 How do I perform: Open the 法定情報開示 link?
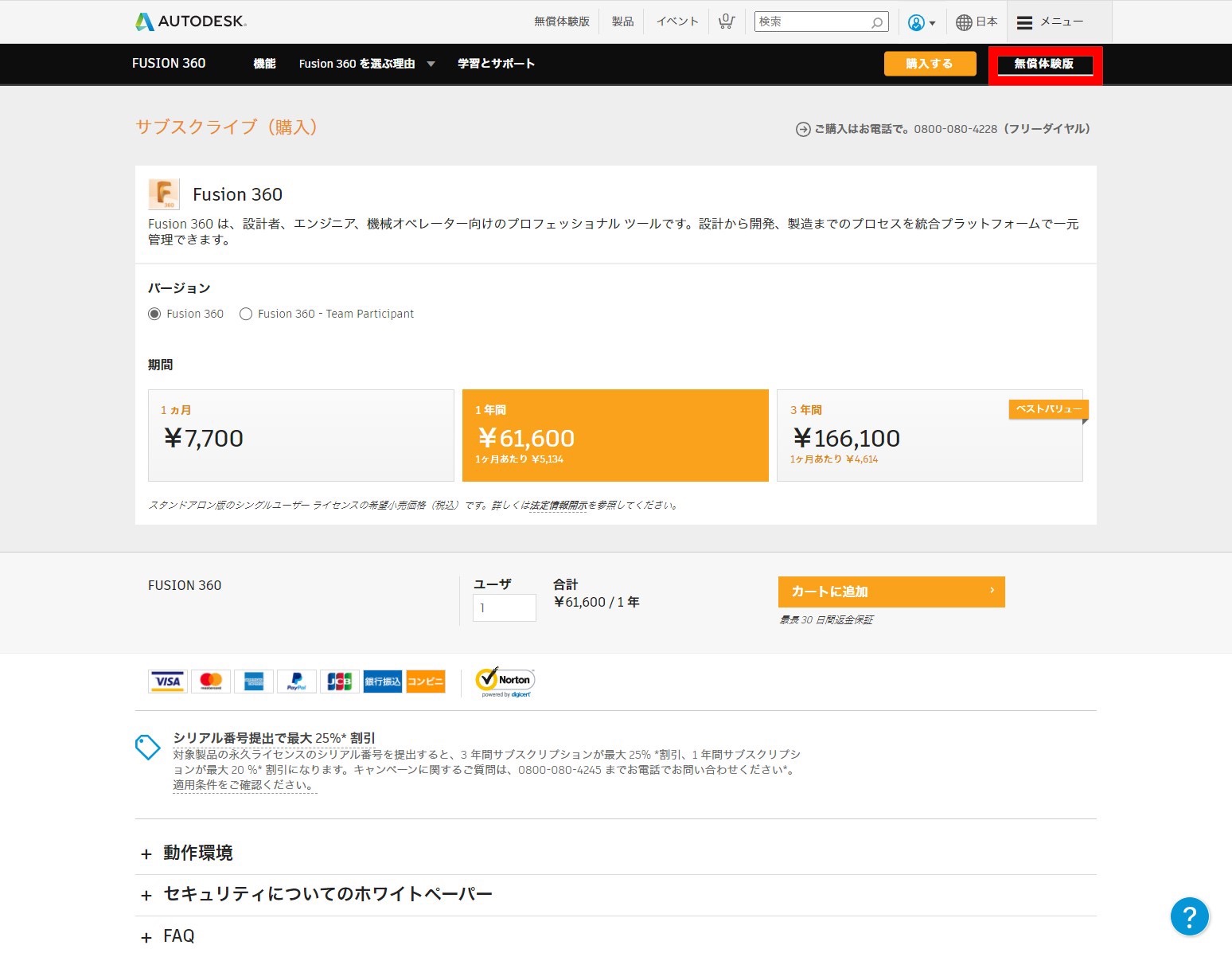tap(559, 506)
